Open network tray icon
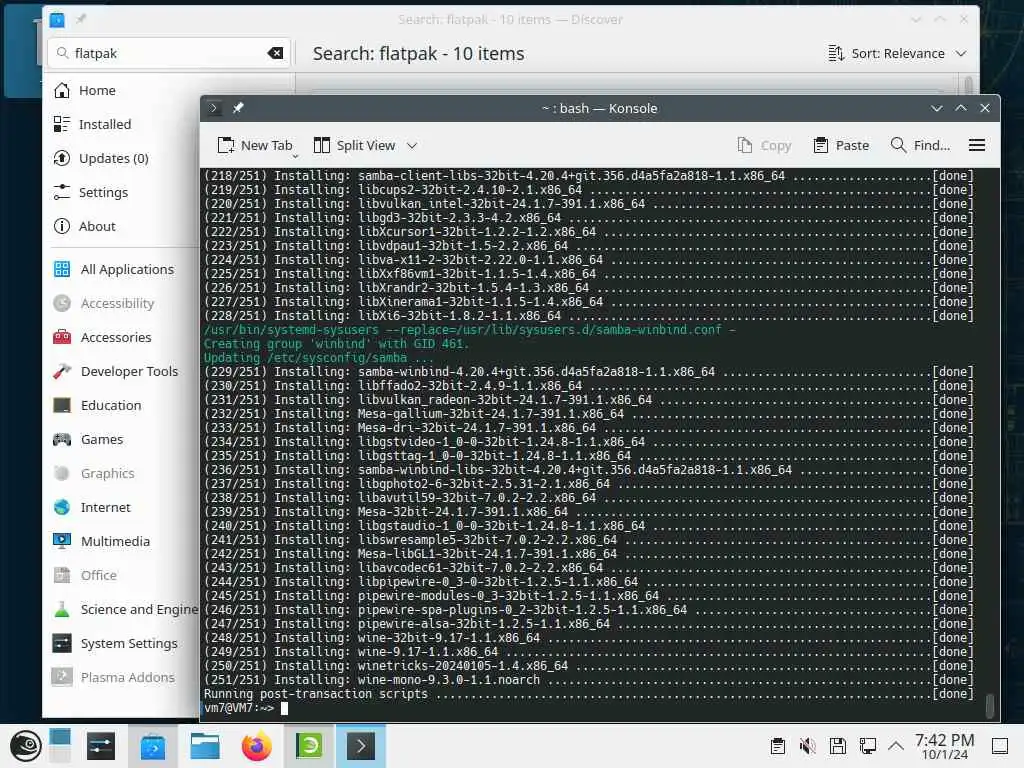 pos(868,746)
